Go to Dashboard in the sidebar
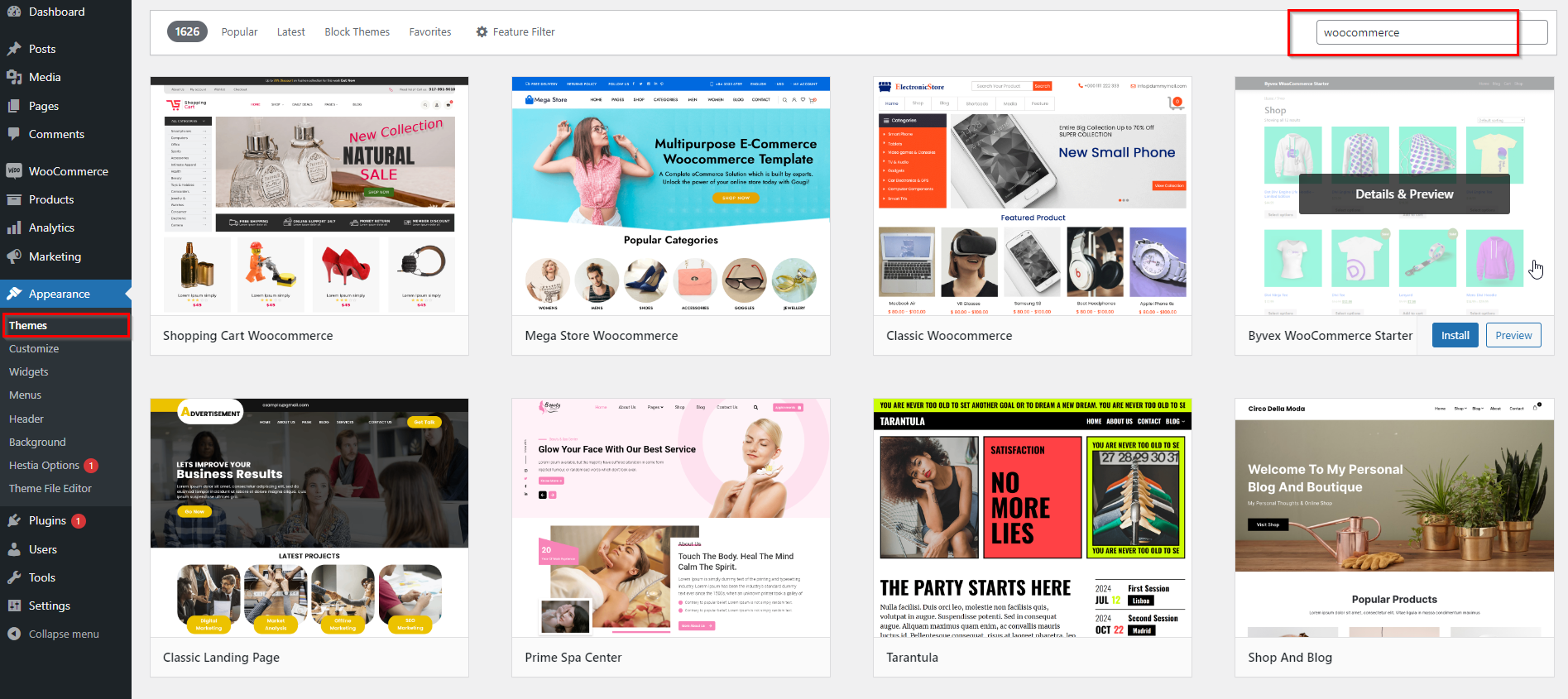This screenshot has width=1568, height=699. (65, 12)
